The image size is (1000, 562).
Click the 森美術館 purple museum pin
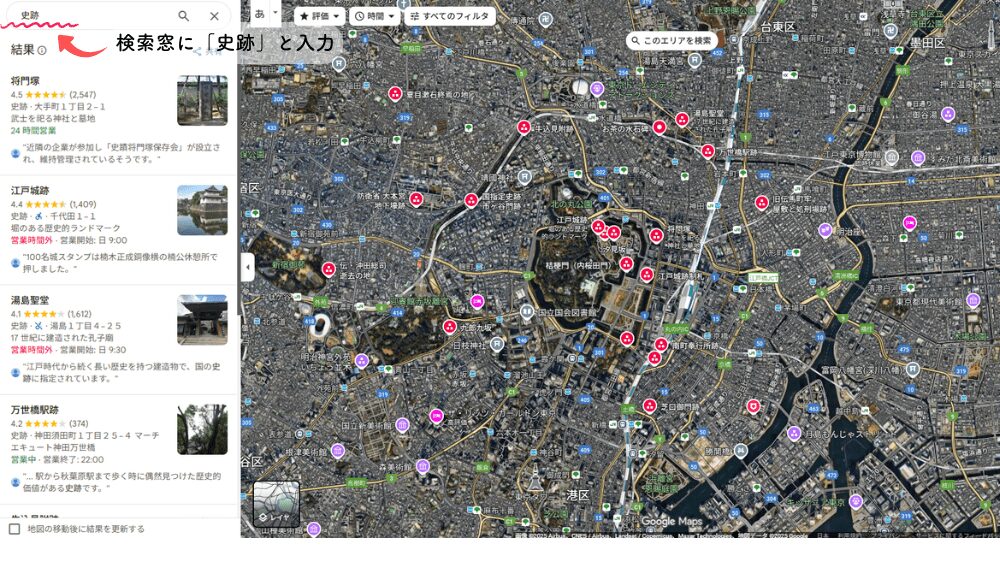[423, 465]
